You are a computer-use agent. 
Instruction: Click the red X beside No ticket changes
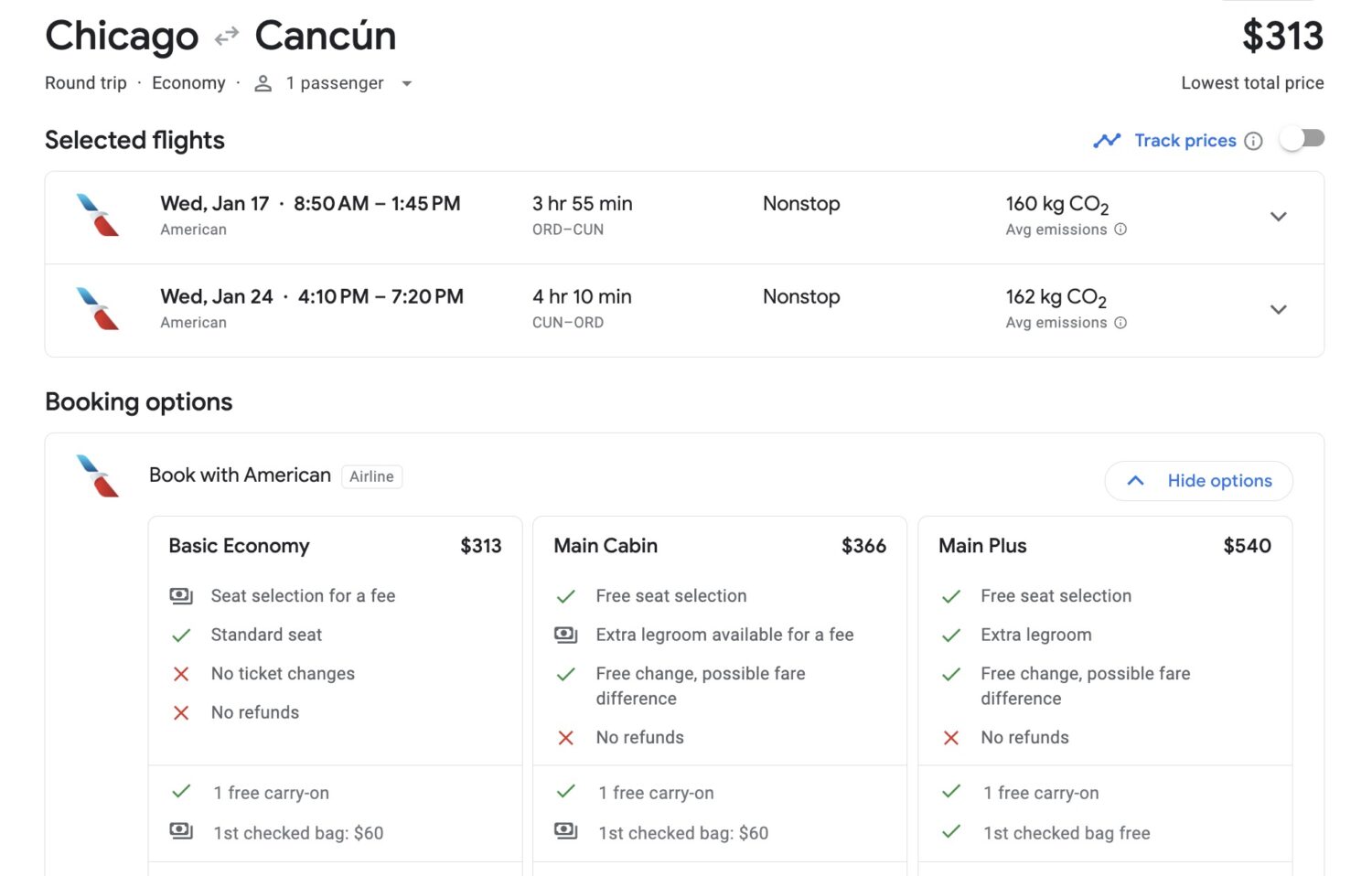click(x=181, y=674)
